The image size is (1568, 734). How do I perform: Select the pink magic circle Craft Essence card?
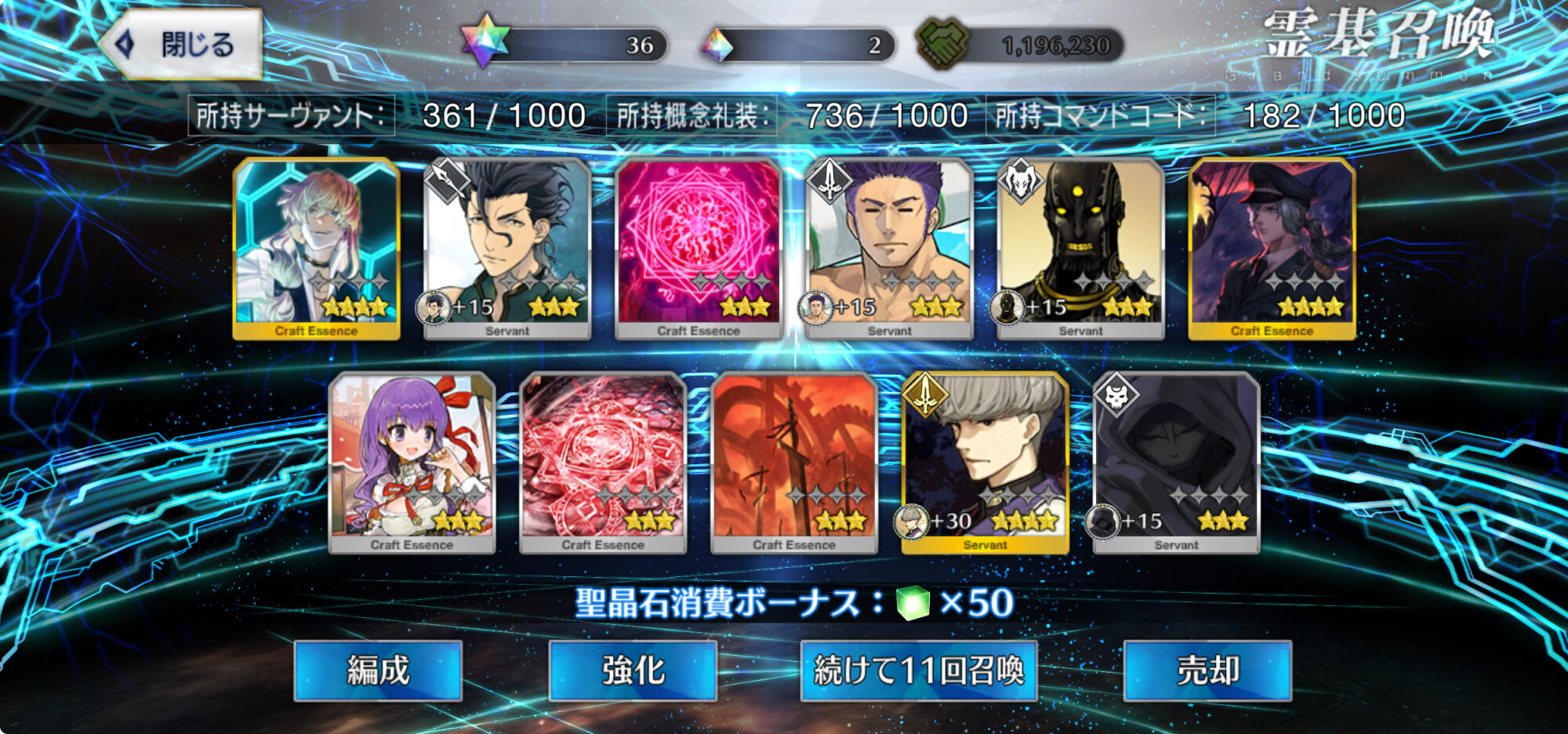(699, 249)
